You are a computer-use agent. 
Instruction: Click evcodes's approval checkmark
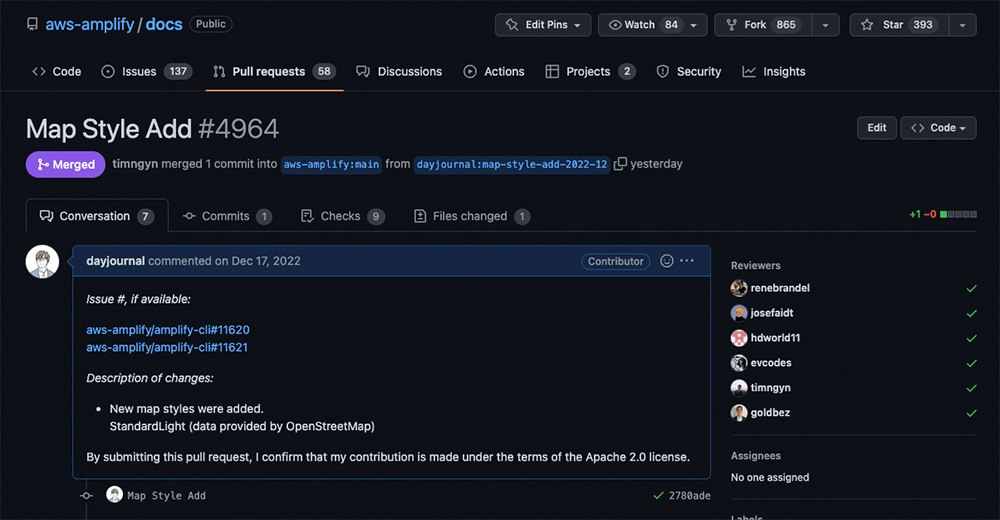tap(971, 363)
